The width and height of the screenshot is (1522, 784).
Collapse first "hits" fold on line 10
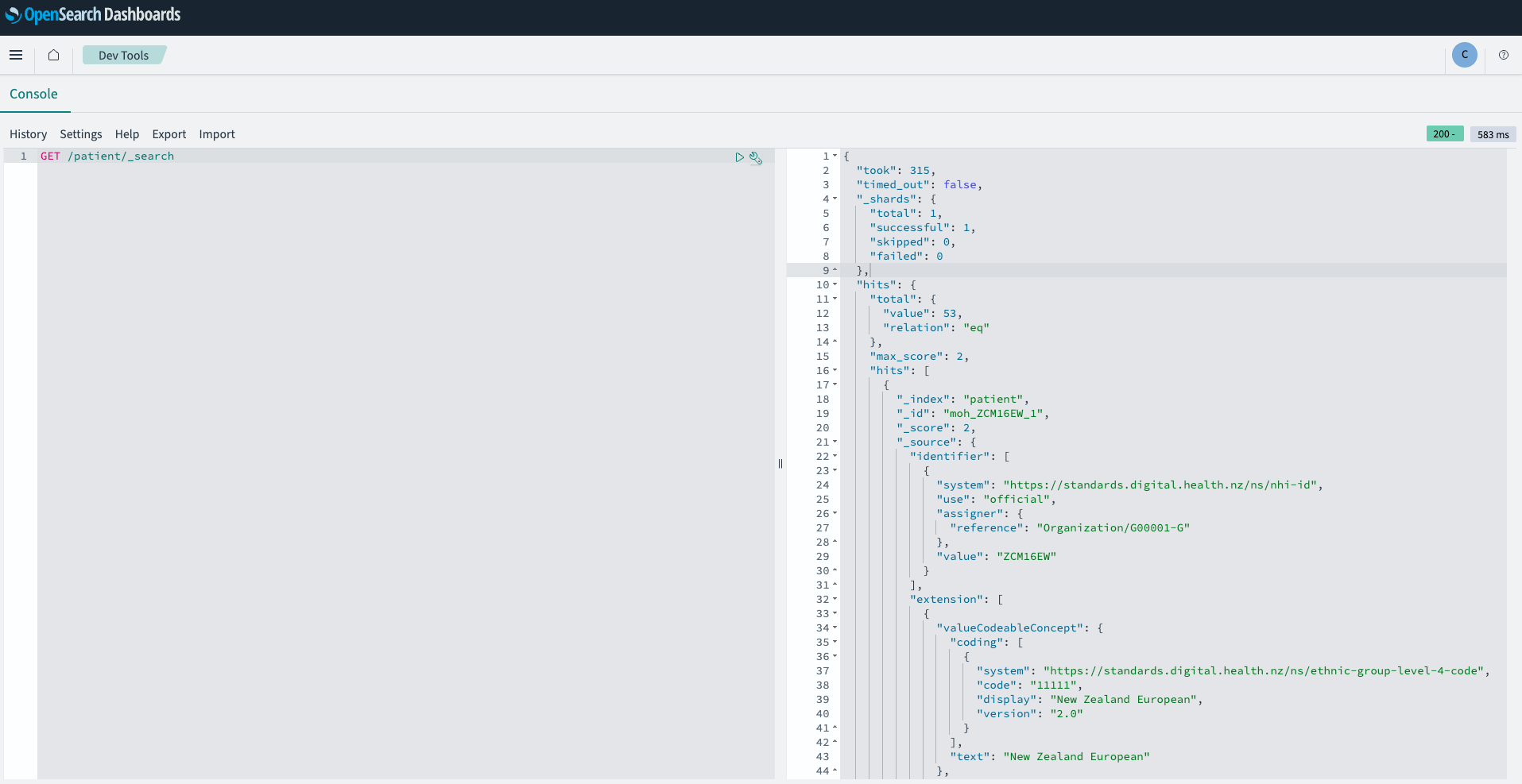point(835,284)
